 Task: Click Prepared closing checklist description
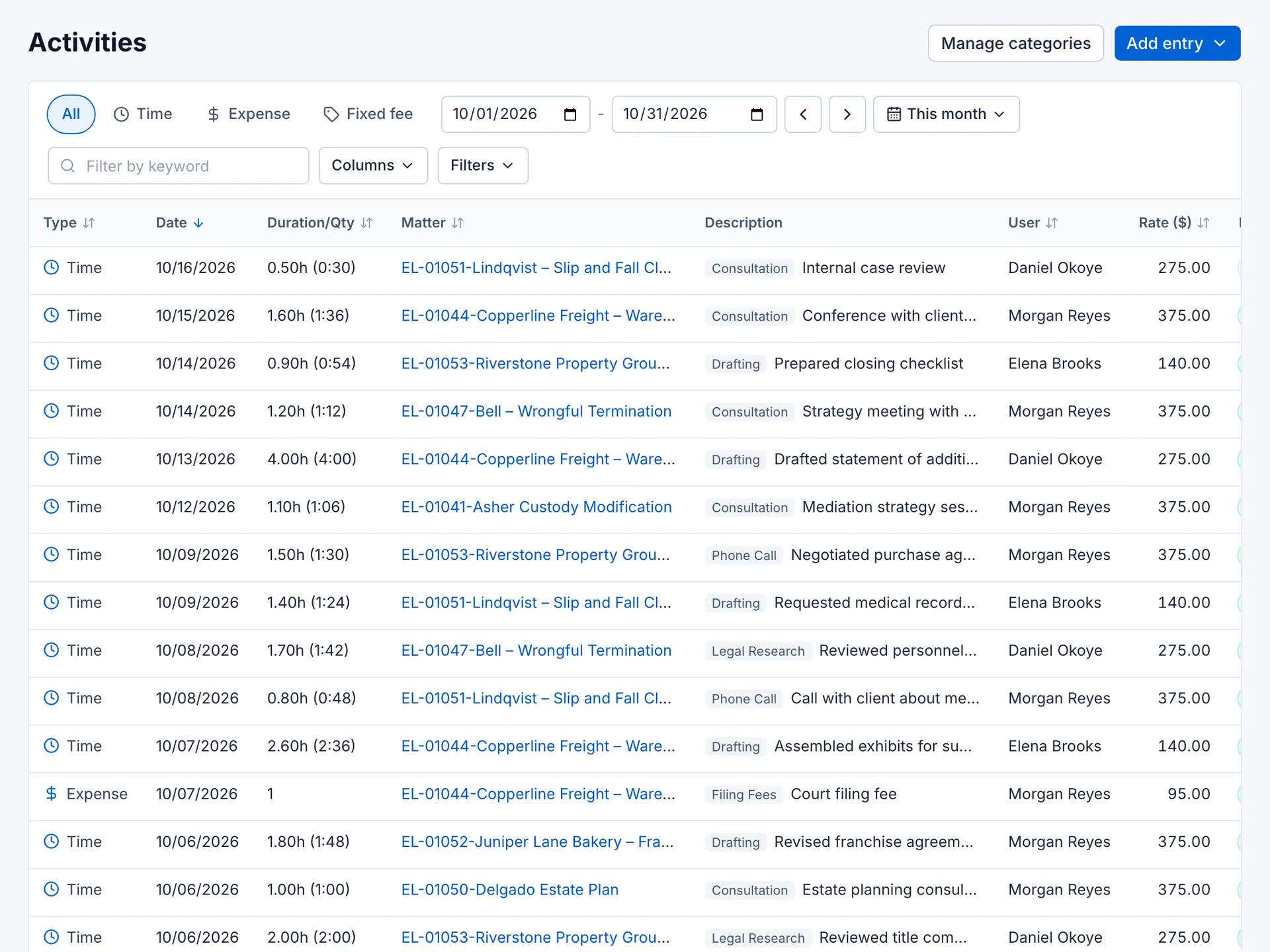[x=868, y=364]
